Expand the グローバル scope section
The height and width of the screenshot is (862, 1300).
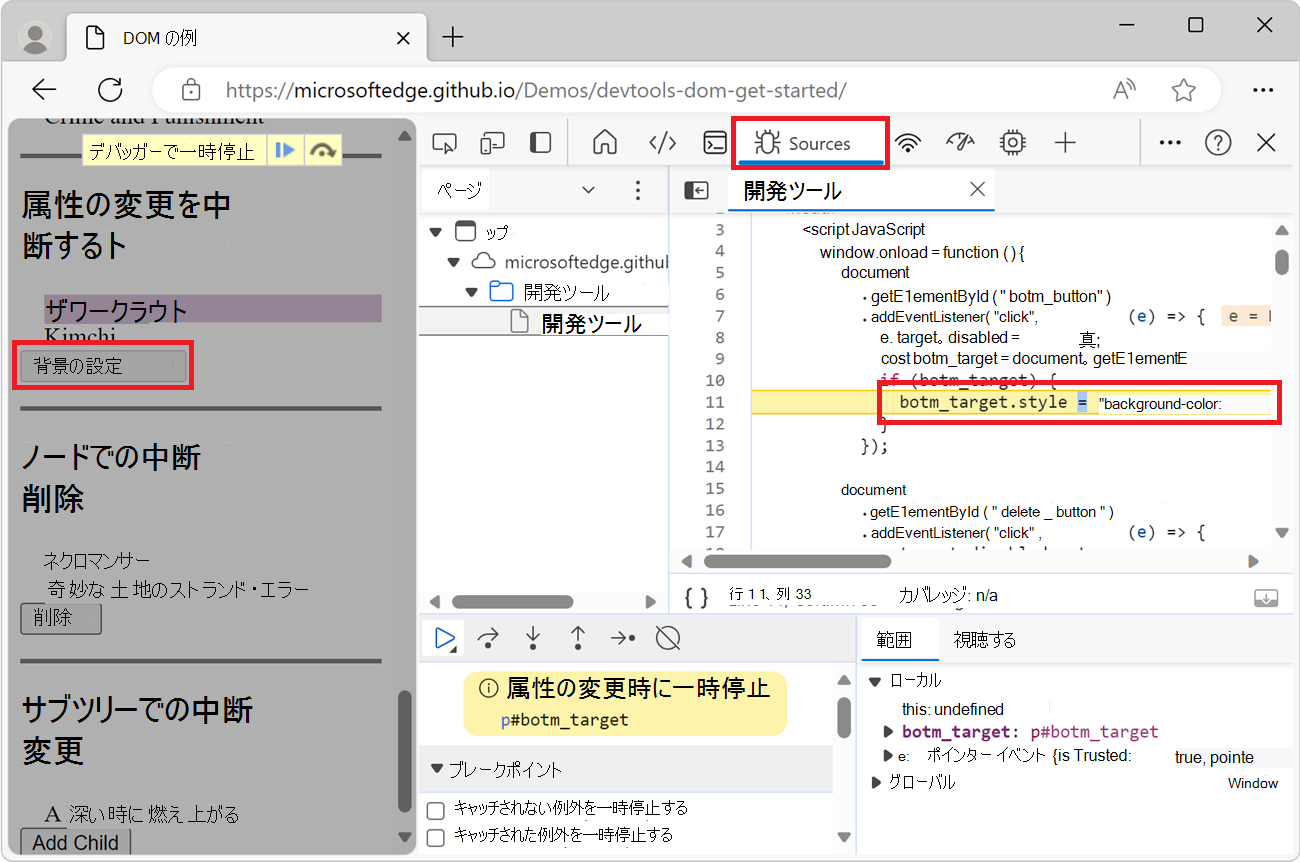[x=876, y=782]
